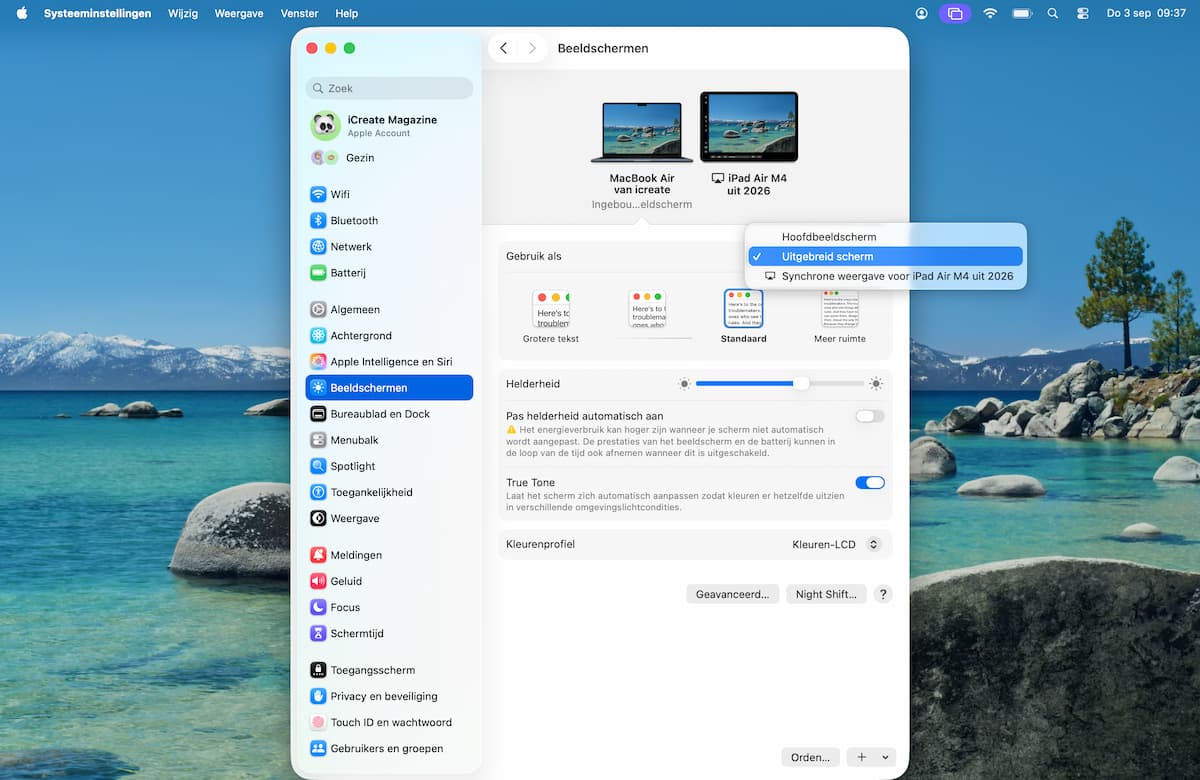This screenshot has height=780, width=1200.
Task: Open the Wijzig menu
Action: click(x=183, y=13)
